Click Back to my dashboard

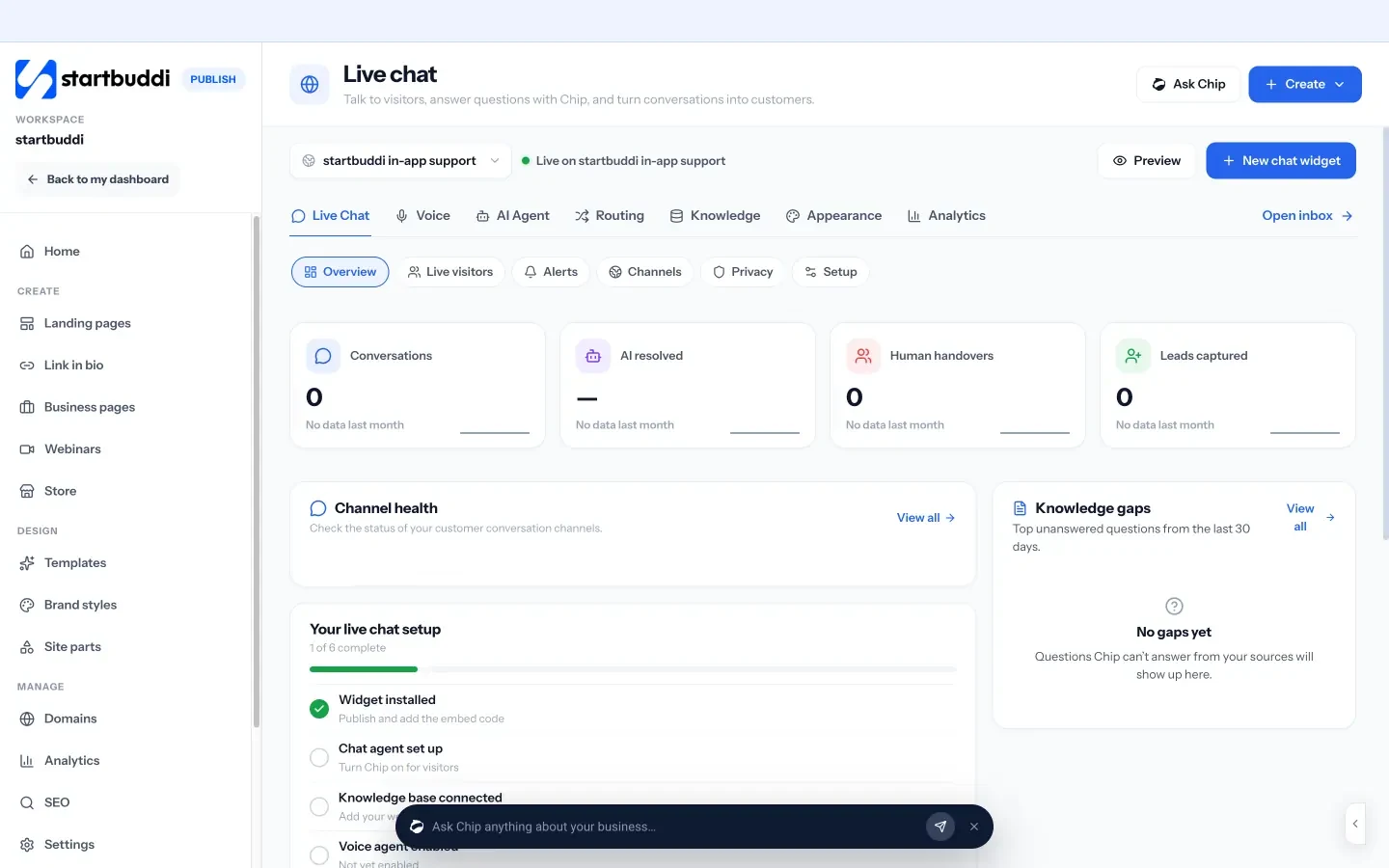(97, 179)
